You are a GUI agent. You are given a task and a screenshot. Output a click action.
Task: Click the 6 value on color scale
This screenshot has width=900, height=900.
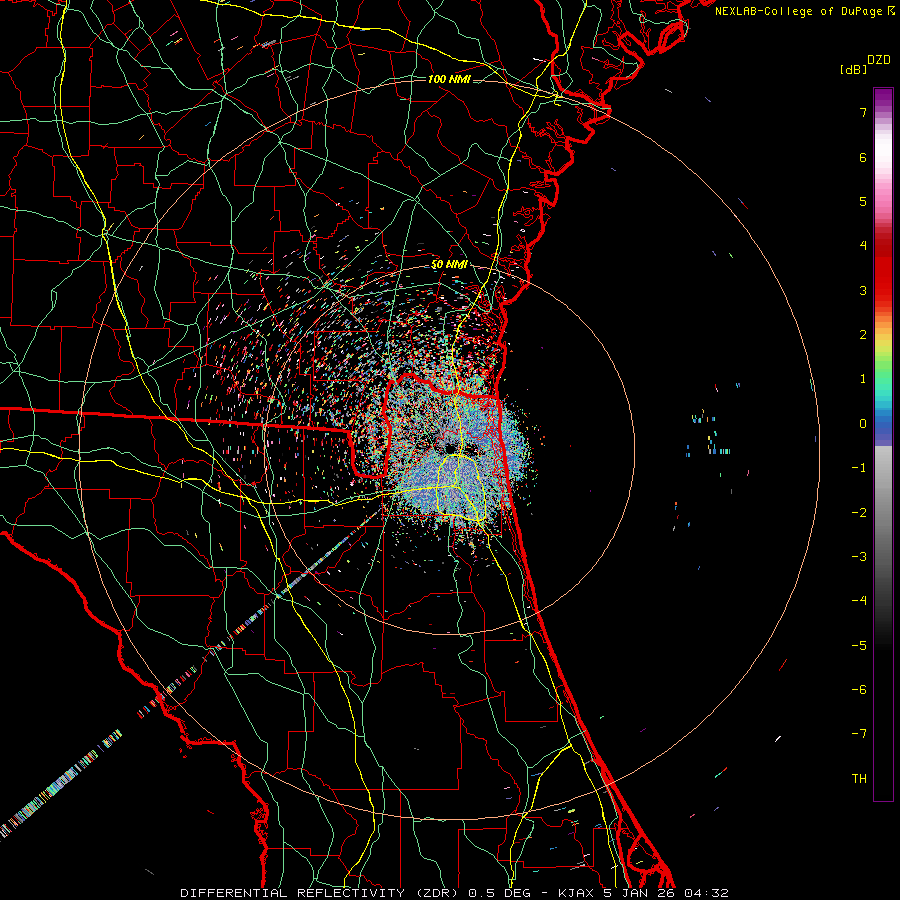[x=863, y=157]
